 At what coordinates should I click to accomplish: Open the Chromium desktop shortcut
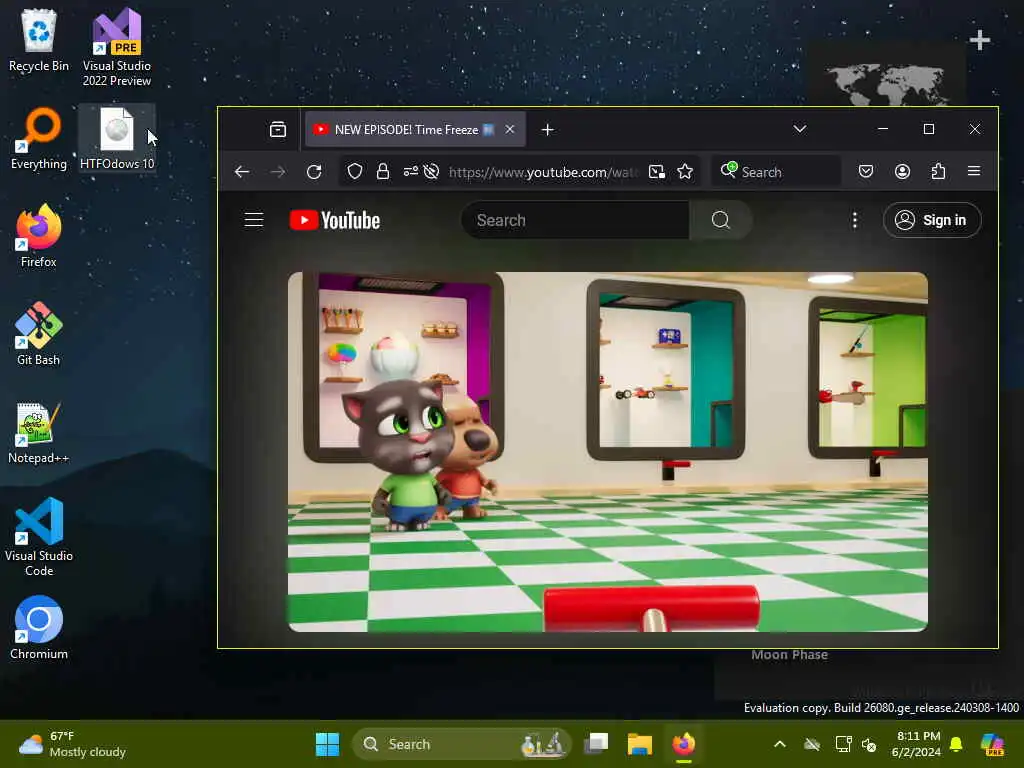click(x=39, y=628)
